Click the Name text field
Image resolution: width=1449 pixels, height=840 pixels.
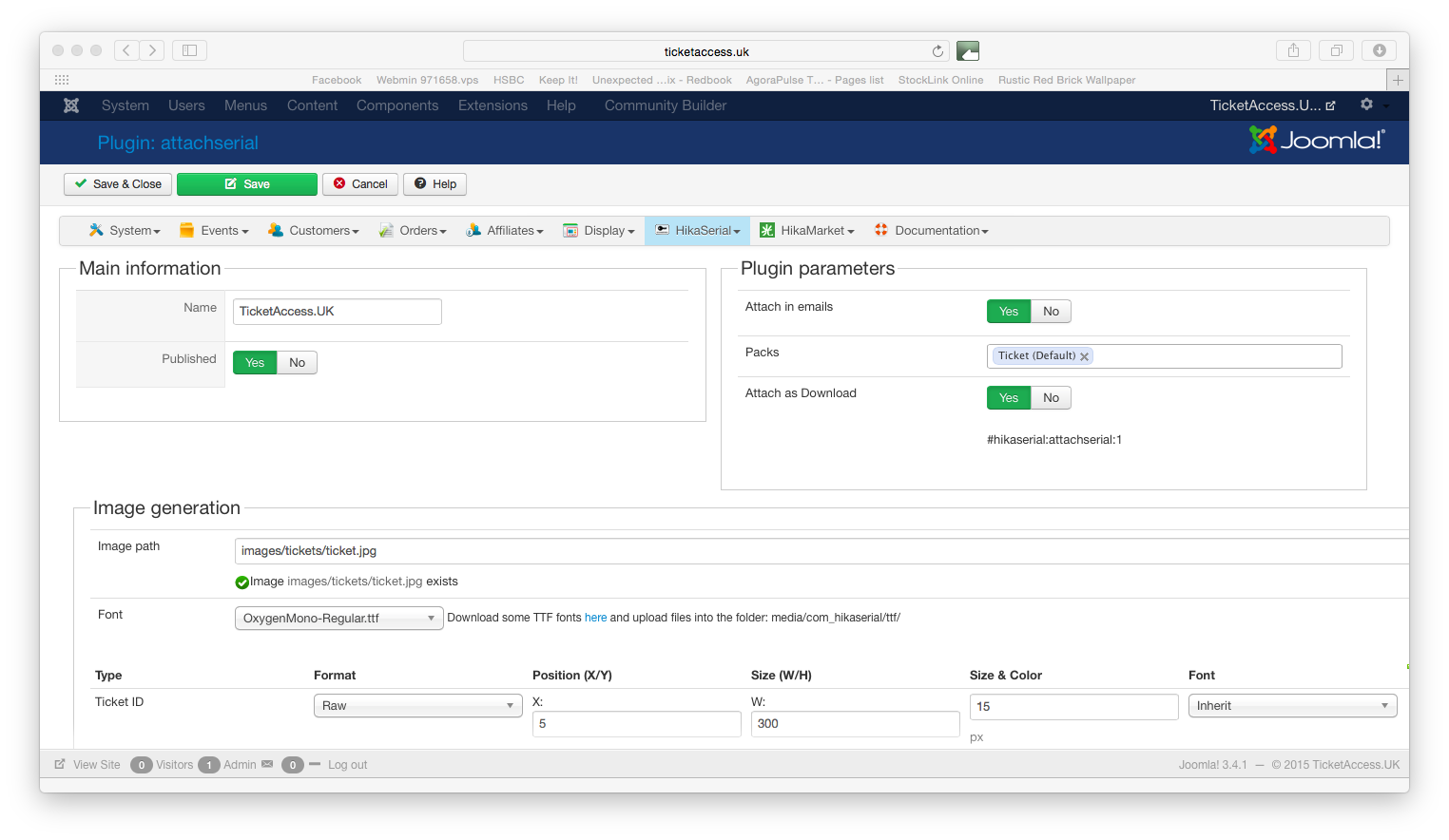pos(338,312)
